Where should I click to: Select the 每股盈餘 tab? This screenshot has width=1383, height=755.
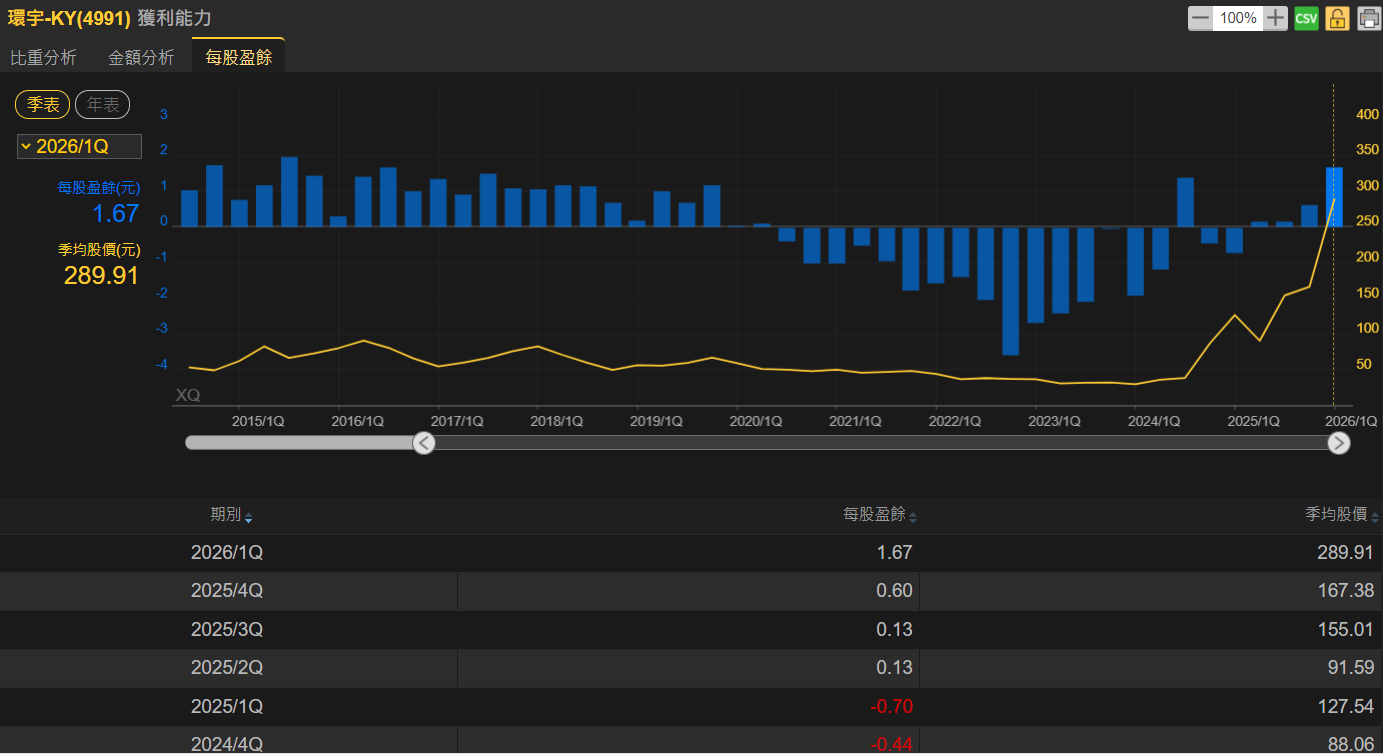[239, 57]
